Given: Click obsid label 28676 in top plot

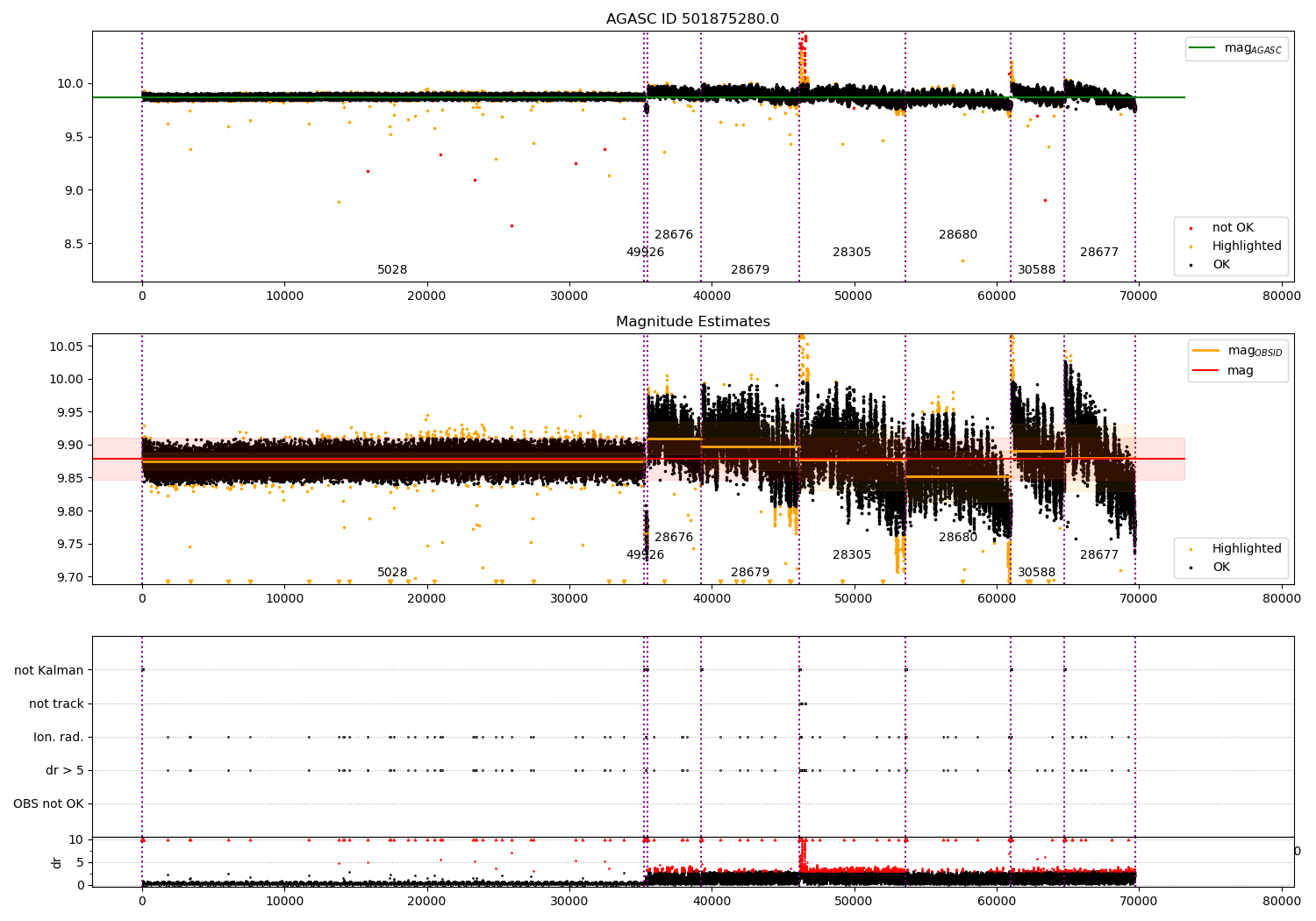Looking at the screenshot, I should [674, 235].
